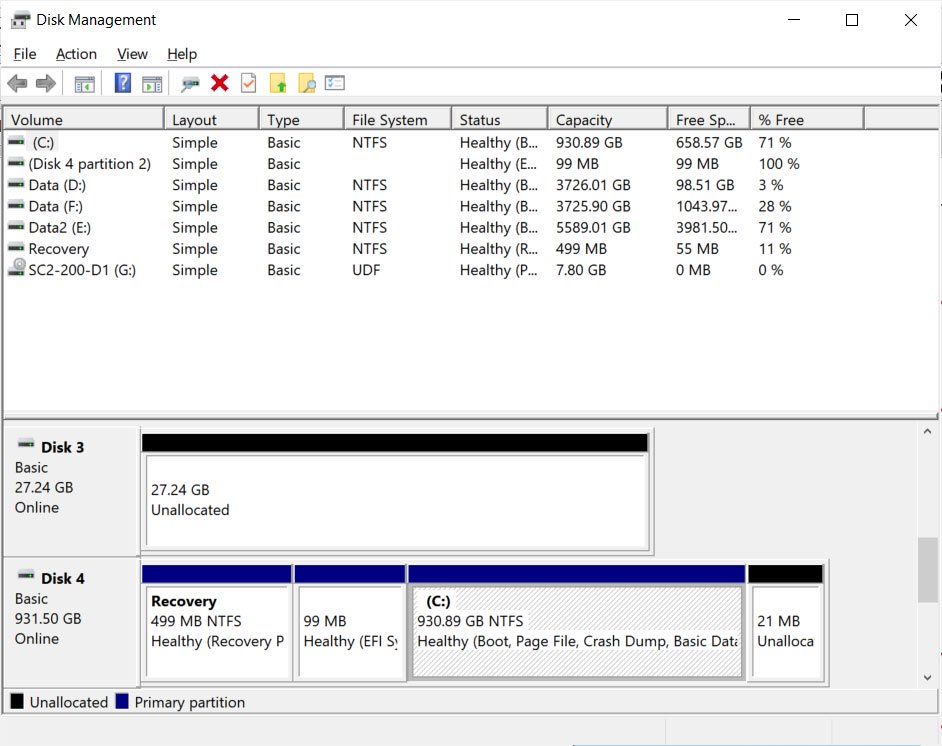The width and height of the screenshot is (942, 746).
Task: Click the checkmark document icon on the toolbar
Action: [x=247, y=82]
